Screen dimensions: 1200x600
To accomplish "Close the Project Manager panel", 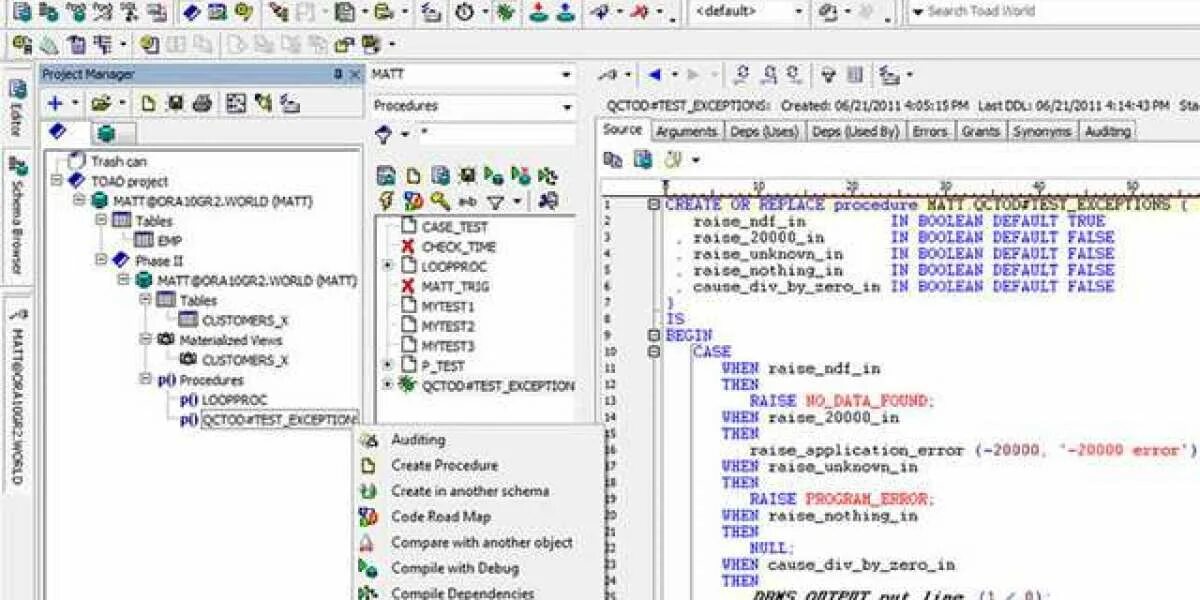I will pyautogui.click(x=354, y=75).
